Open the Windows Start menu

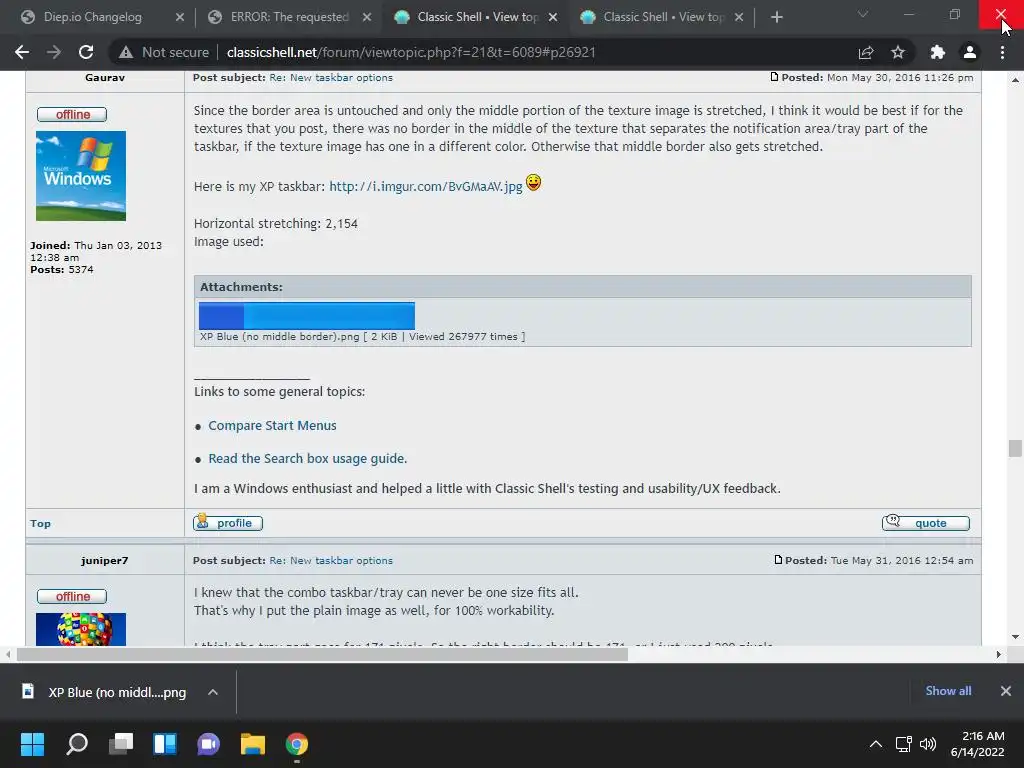click(x=32, y=744)
